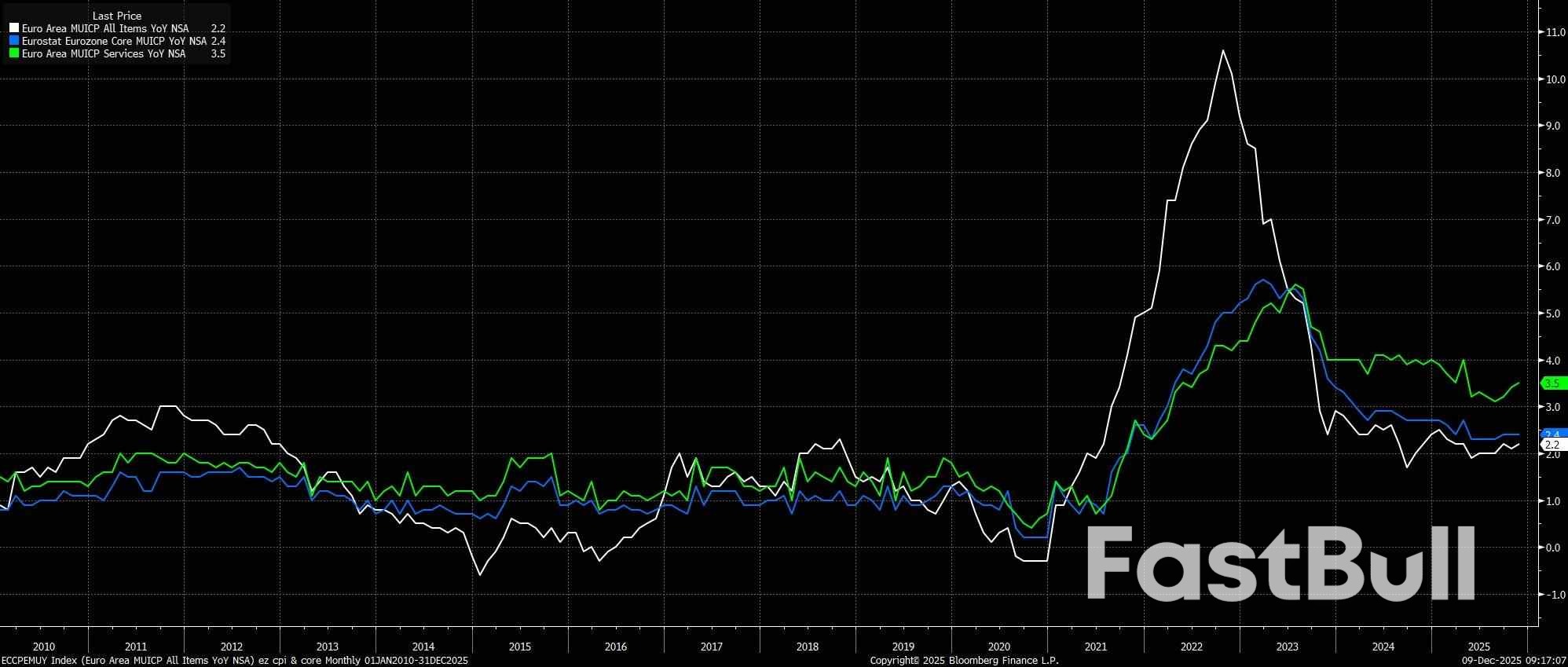Viewport: 1568px width, 667px height.
Task: Click the FastBull watermark logo
Action: [x=1280, y=564]
